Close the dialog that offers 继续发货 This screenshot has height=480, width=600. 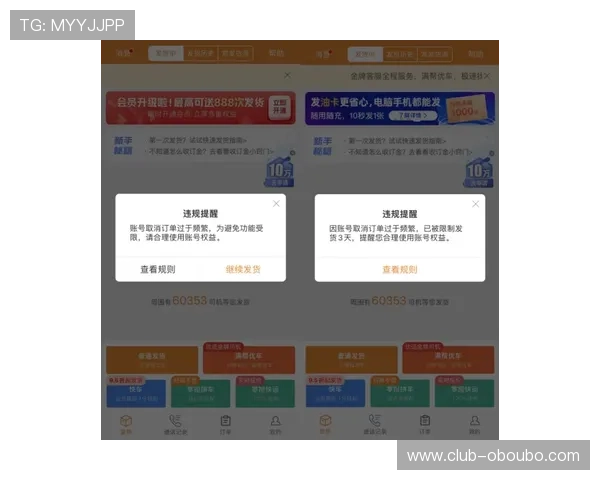pos(276,204)
